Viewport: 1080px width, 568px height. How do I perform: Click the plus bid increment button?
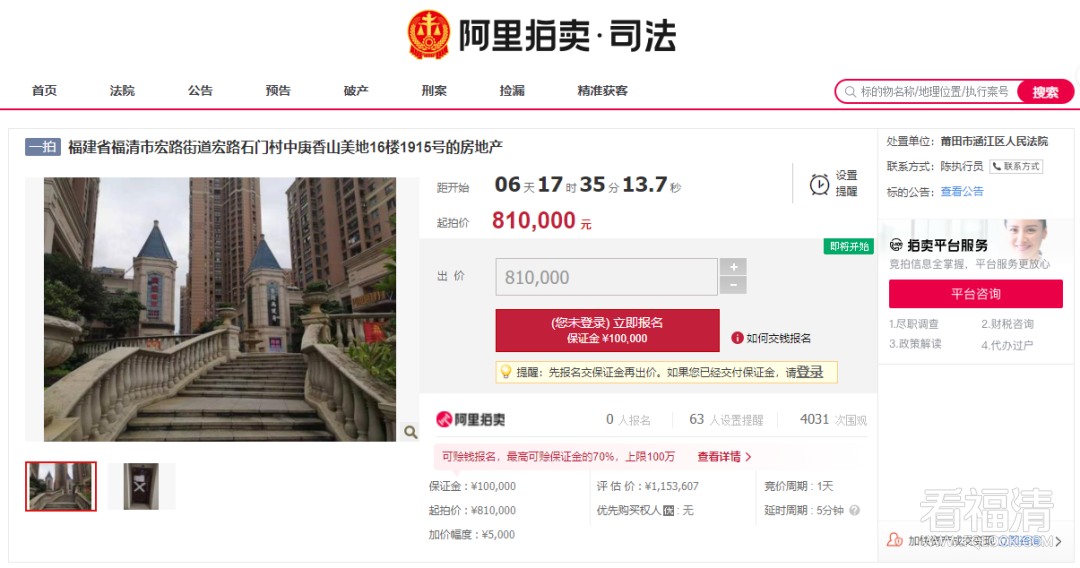733,267
